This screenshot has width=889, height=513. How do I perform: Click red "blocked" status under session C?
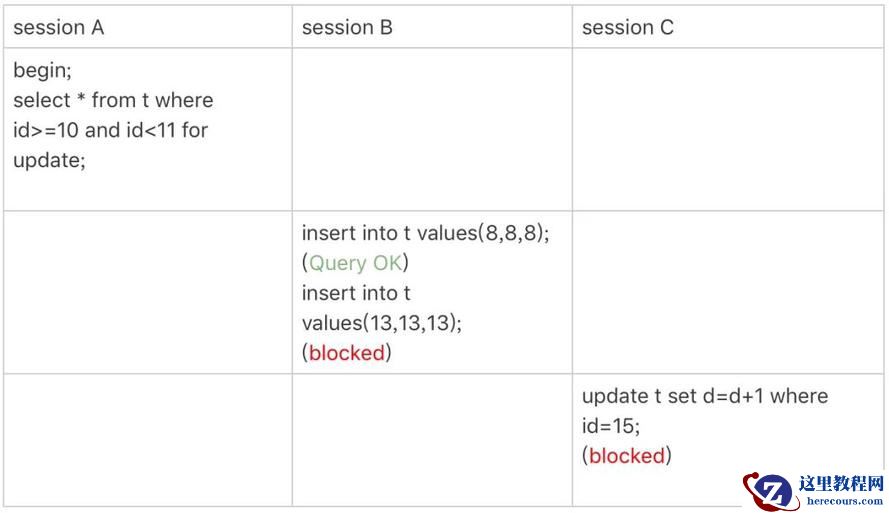click(x=627, y=456)
